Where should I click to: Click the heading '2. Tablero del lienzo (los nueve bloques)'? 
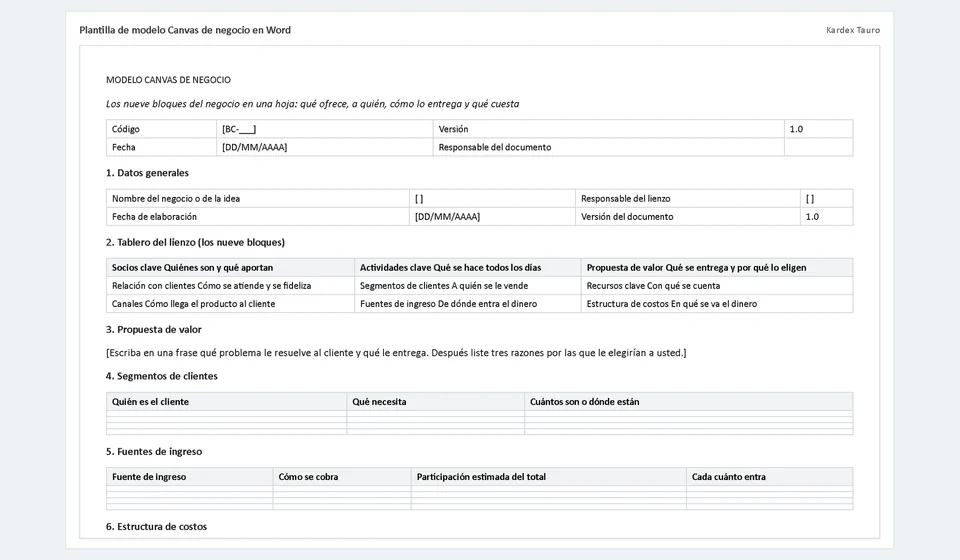195,242
